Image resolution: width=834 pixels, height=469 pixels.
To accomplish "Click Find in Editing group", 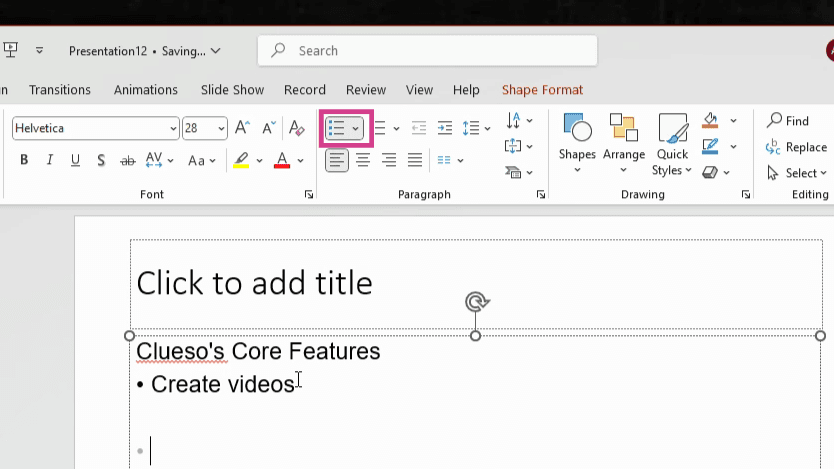I will point(788,121).
